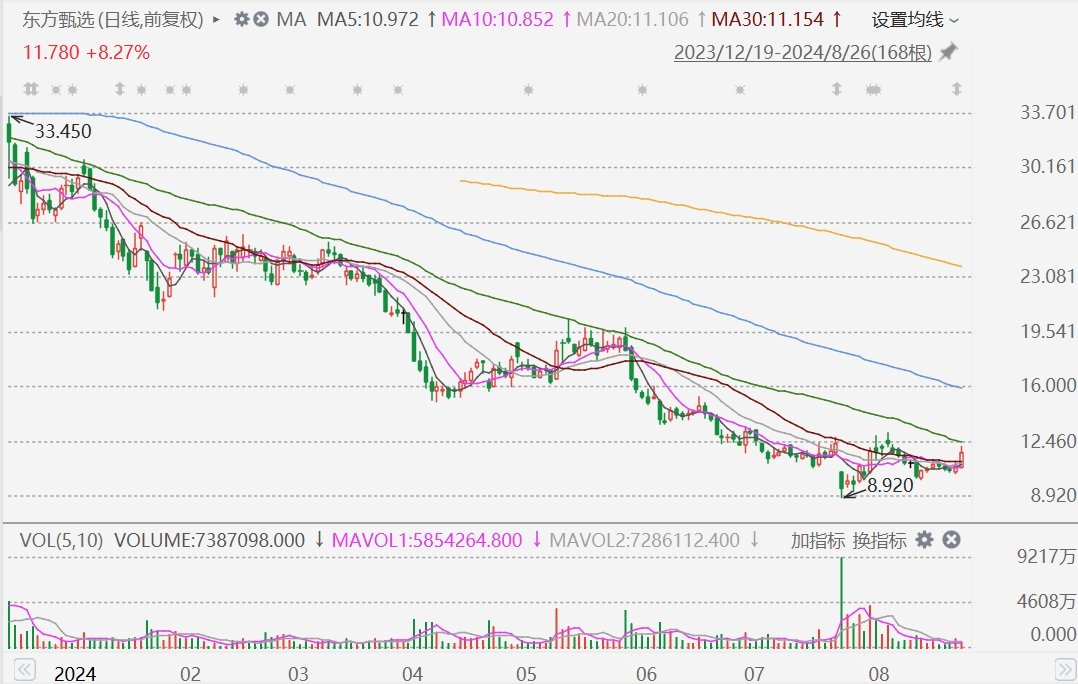Open the date range 2023/12/19-2024/8/26 selector
1078x684 pixels.
pos(802,52)
